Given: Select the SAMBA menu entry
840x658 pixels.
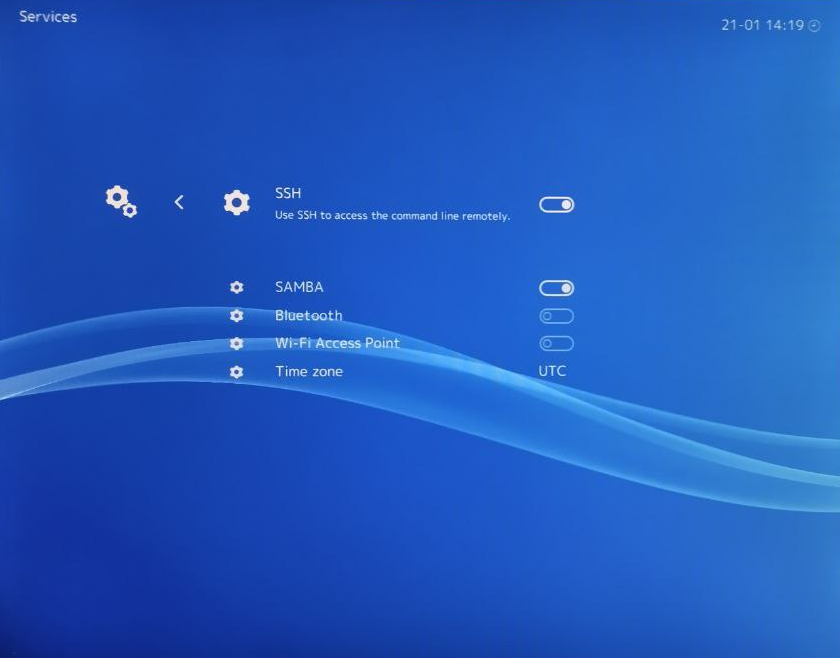Looking at the screenshot, I should (299, 287).
